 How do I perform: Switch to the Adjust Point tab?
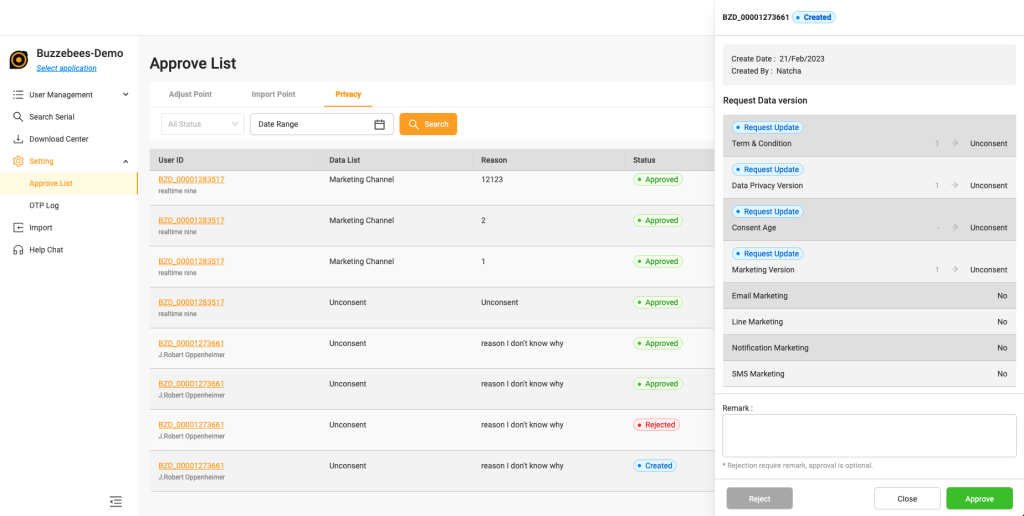(190, 94)
